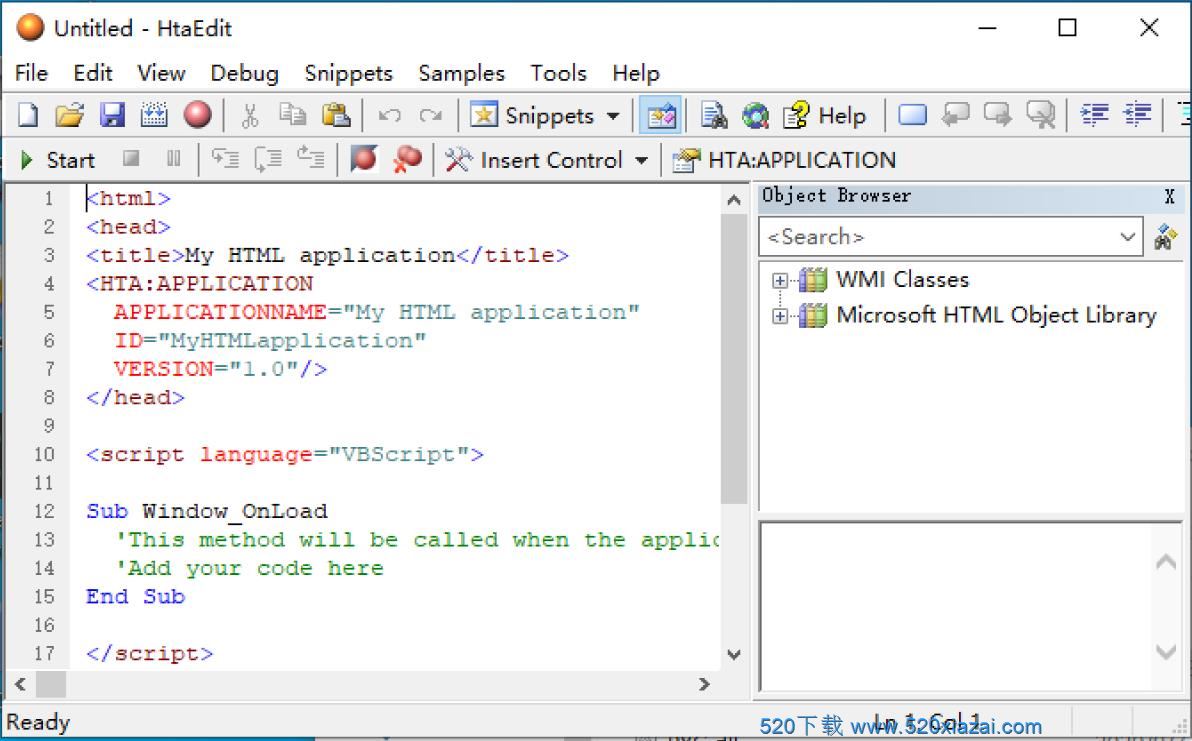The image size is (1192, 741).
Task: Pause execution with the pause icon
Action: coord(174,159)
